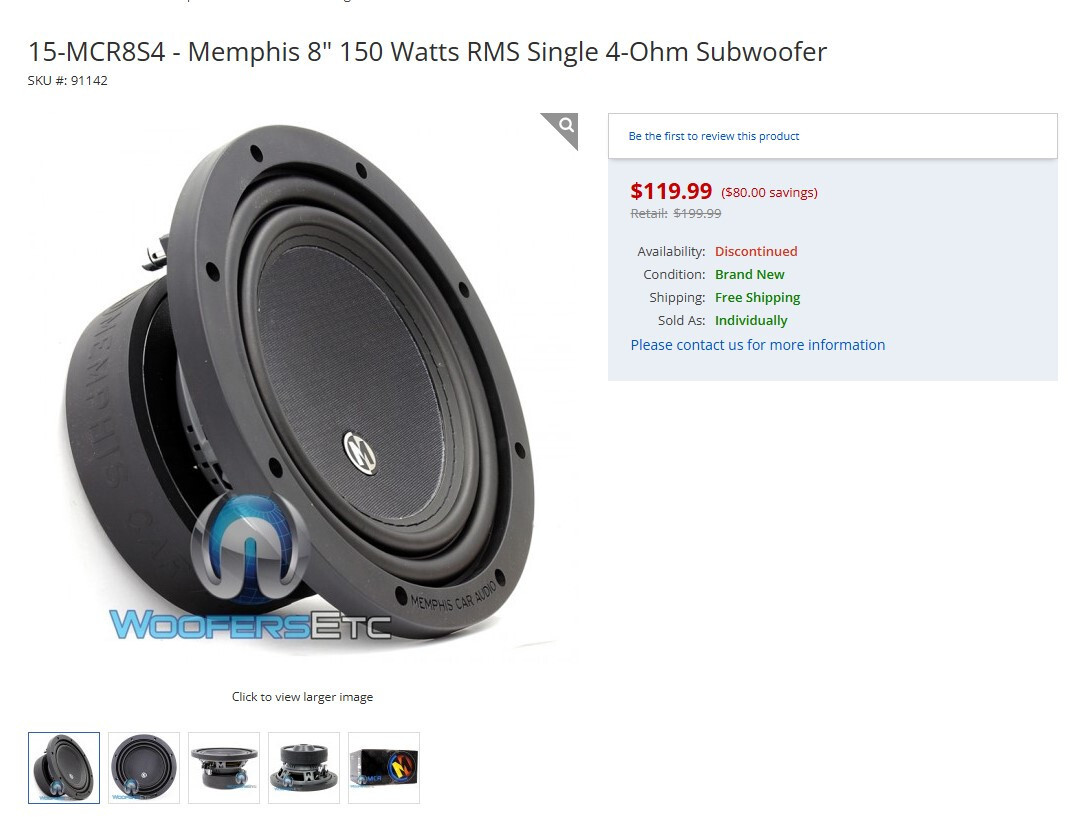The image size is (1070, 817).
Task: View the side-profile subwoofer thumbnail
Action: [x=224, y=768]
